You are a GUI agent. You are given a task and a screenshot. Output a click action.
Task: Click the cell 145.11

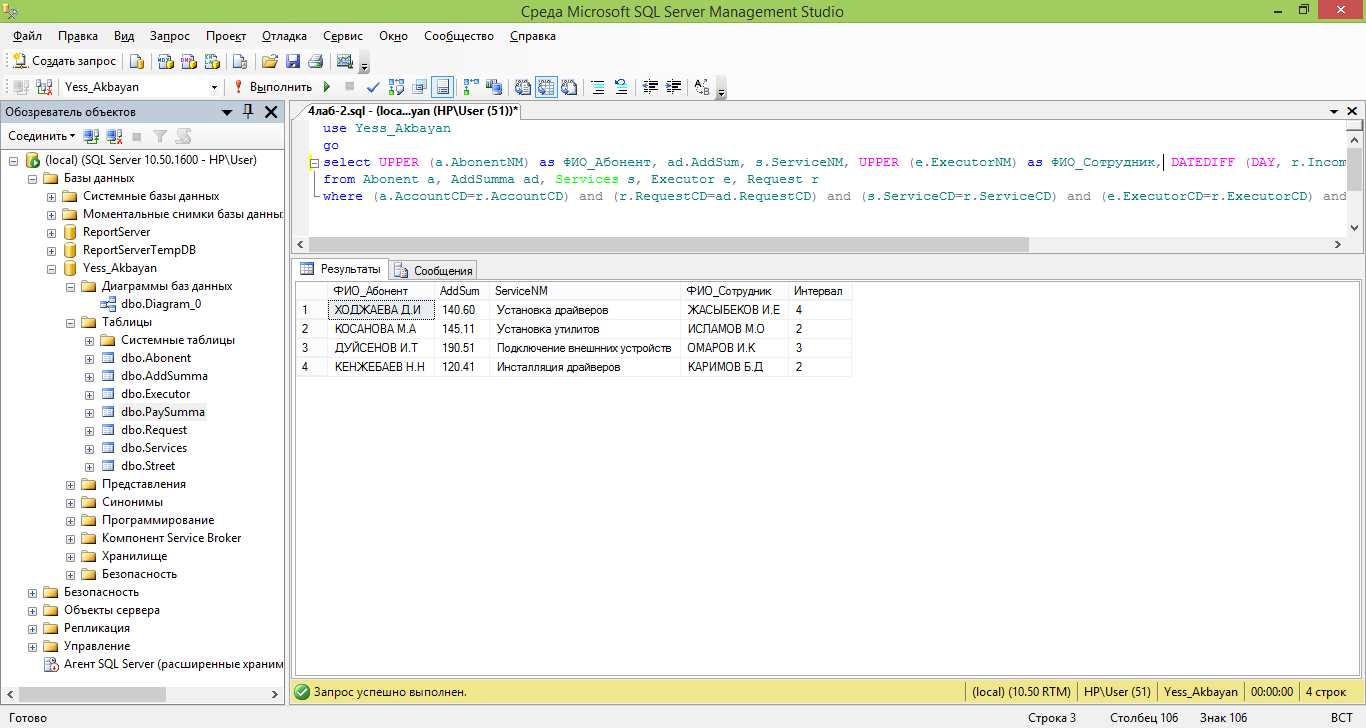pos(462,329)
